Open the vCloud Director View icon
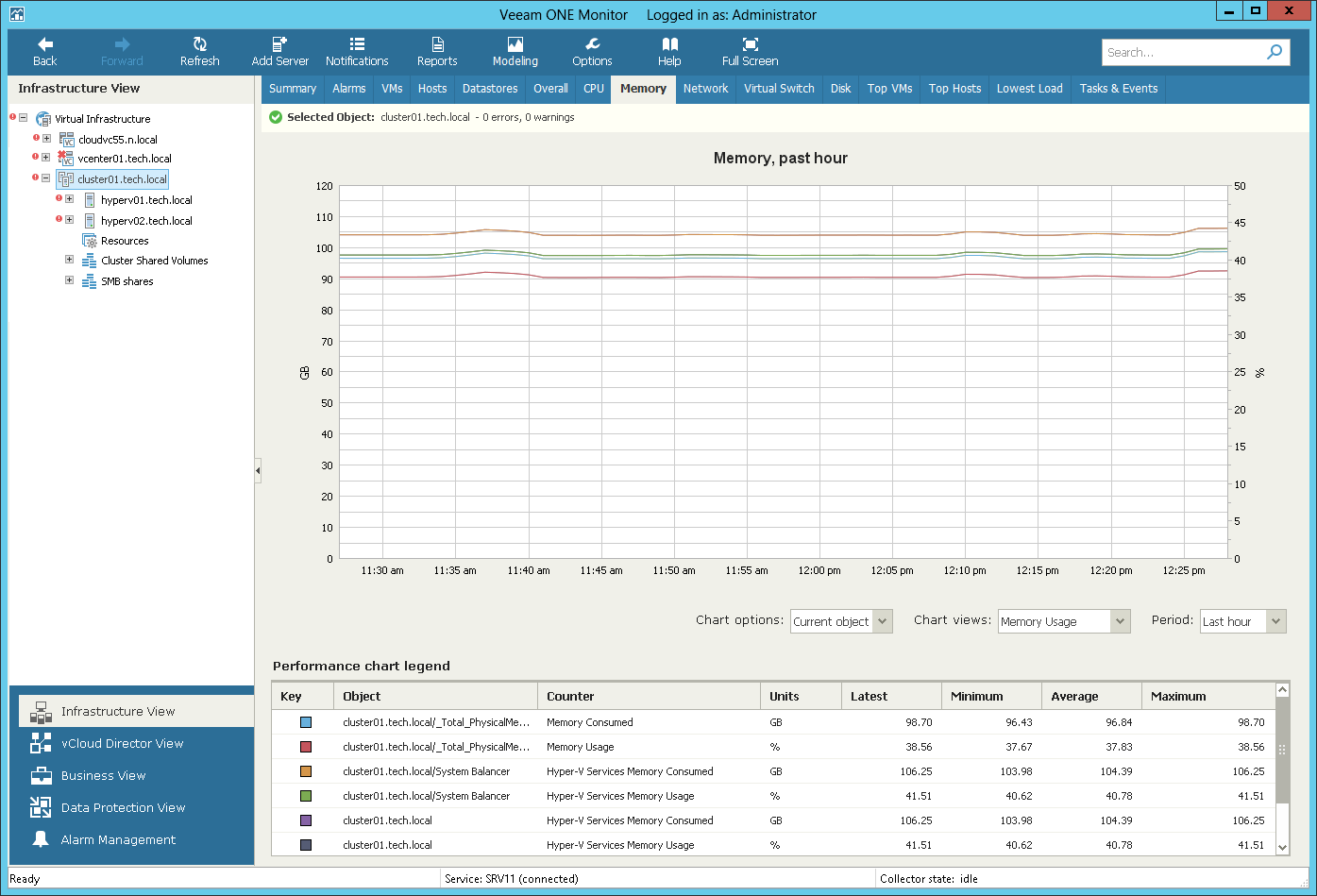The image size is (1317, 896). point(41,743)
